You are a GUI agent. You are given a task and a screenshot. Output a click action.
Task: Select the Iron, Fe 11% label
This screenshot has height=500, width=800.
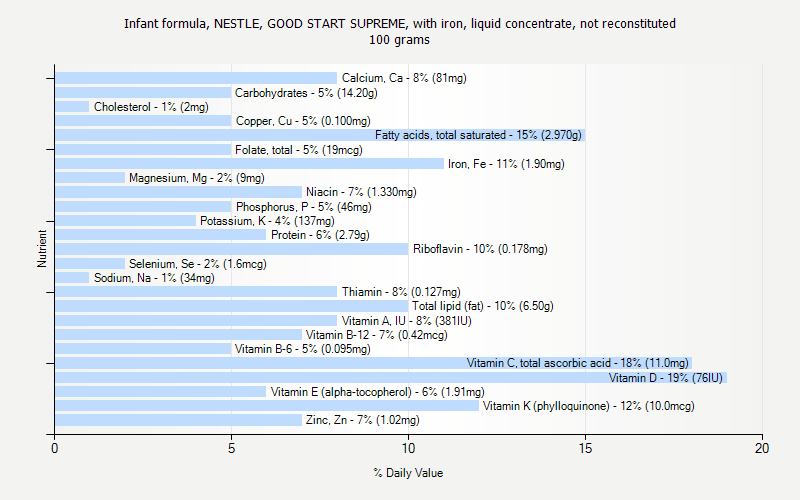point(506,164)
